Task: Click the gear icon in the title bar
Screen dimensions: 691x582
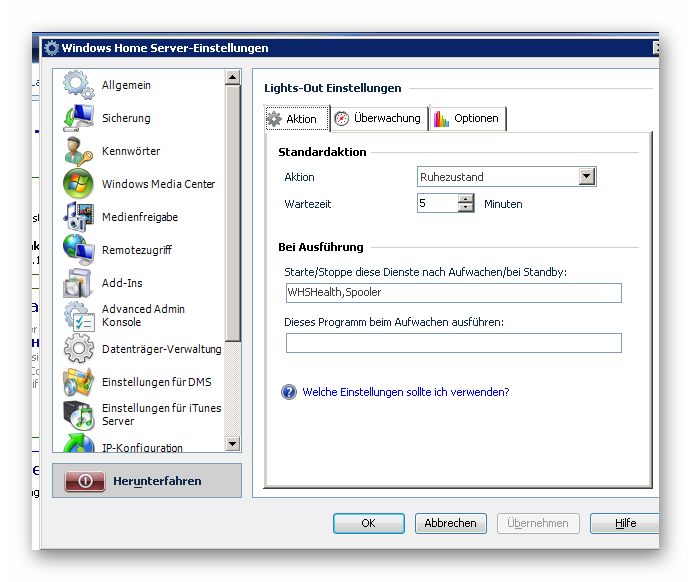Action: tap(52, 48)
